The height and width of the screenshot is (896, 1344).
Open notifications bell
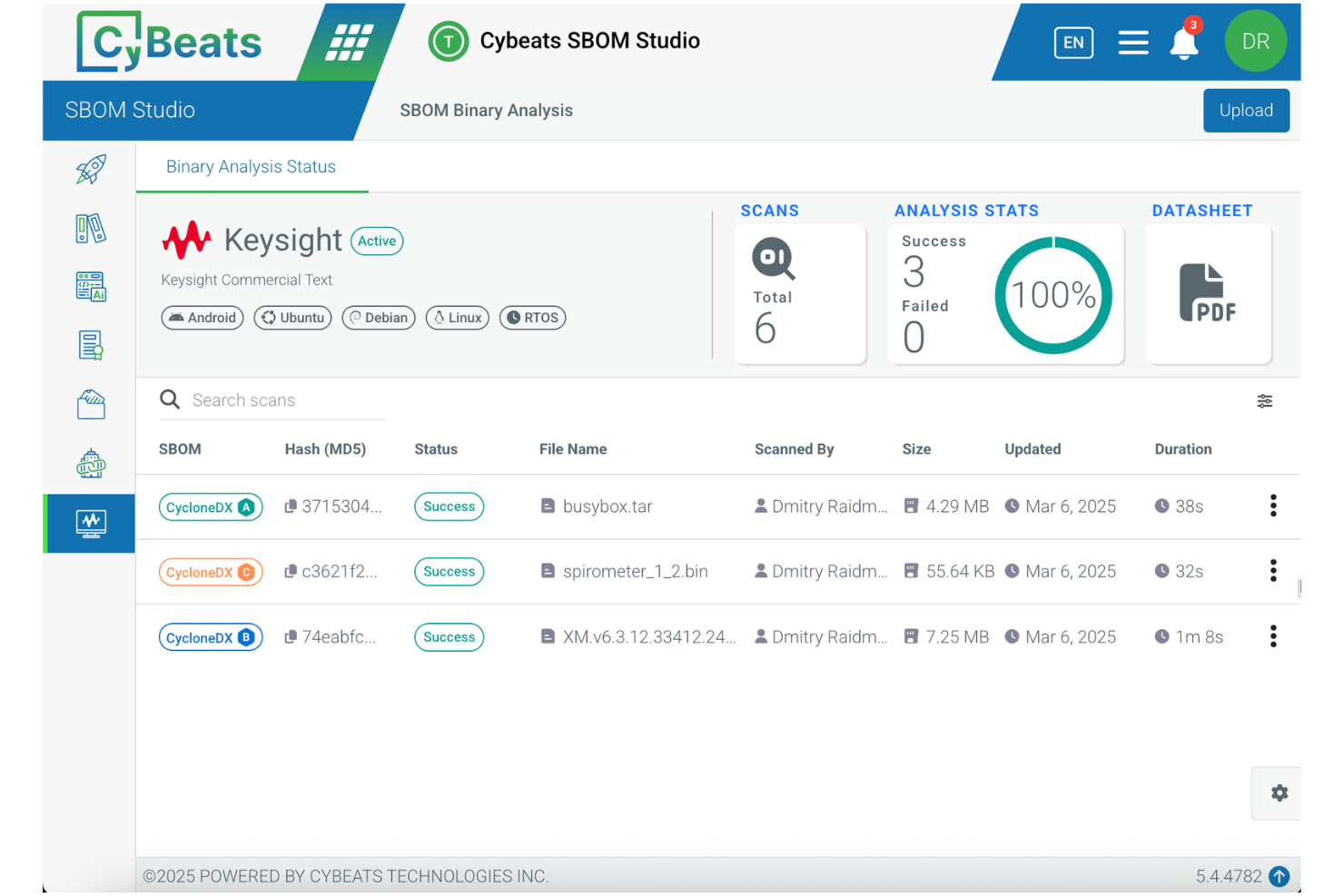1184,42
